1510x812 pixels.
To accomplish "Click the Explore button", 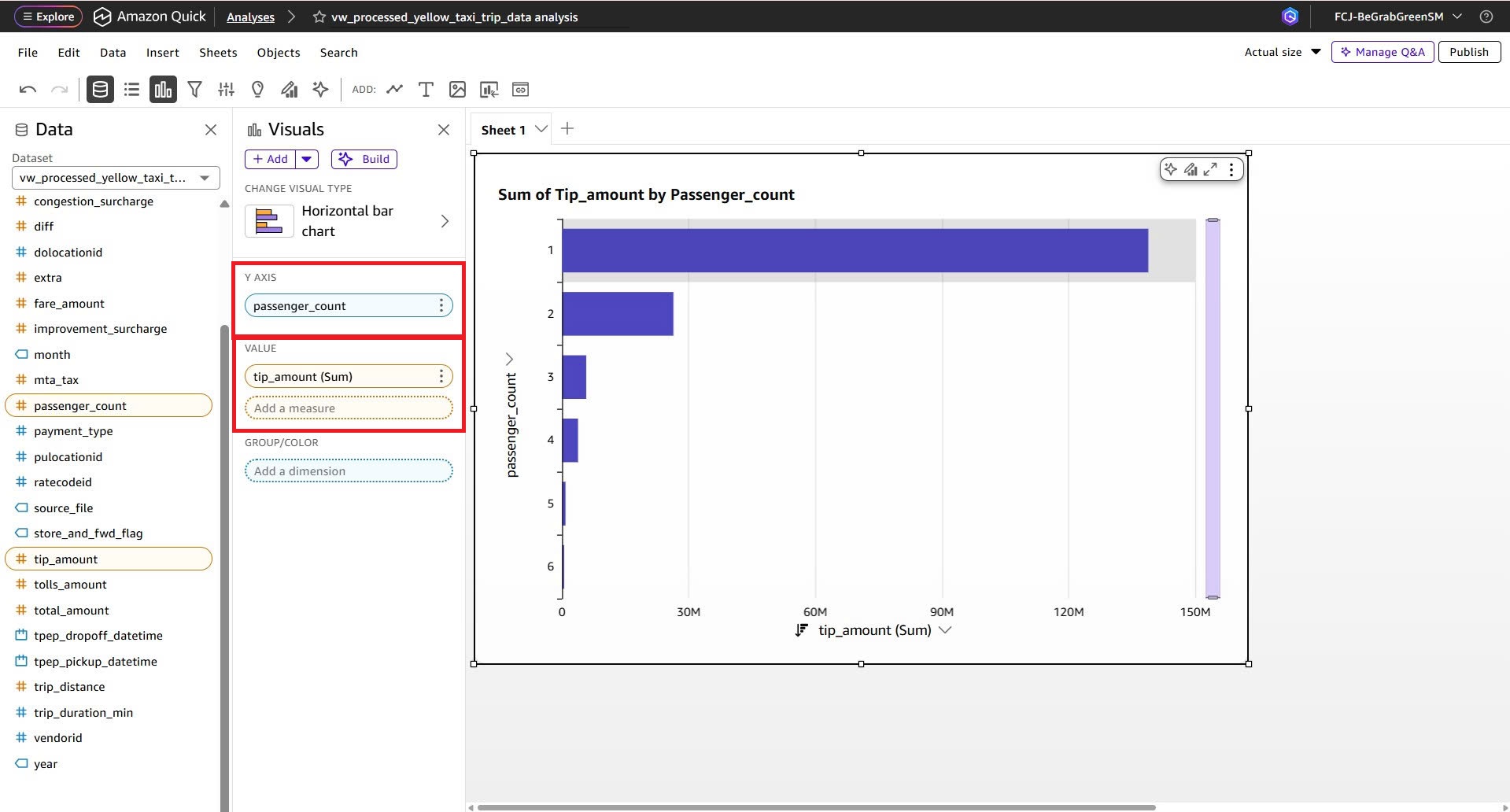I will coord(48,17).
